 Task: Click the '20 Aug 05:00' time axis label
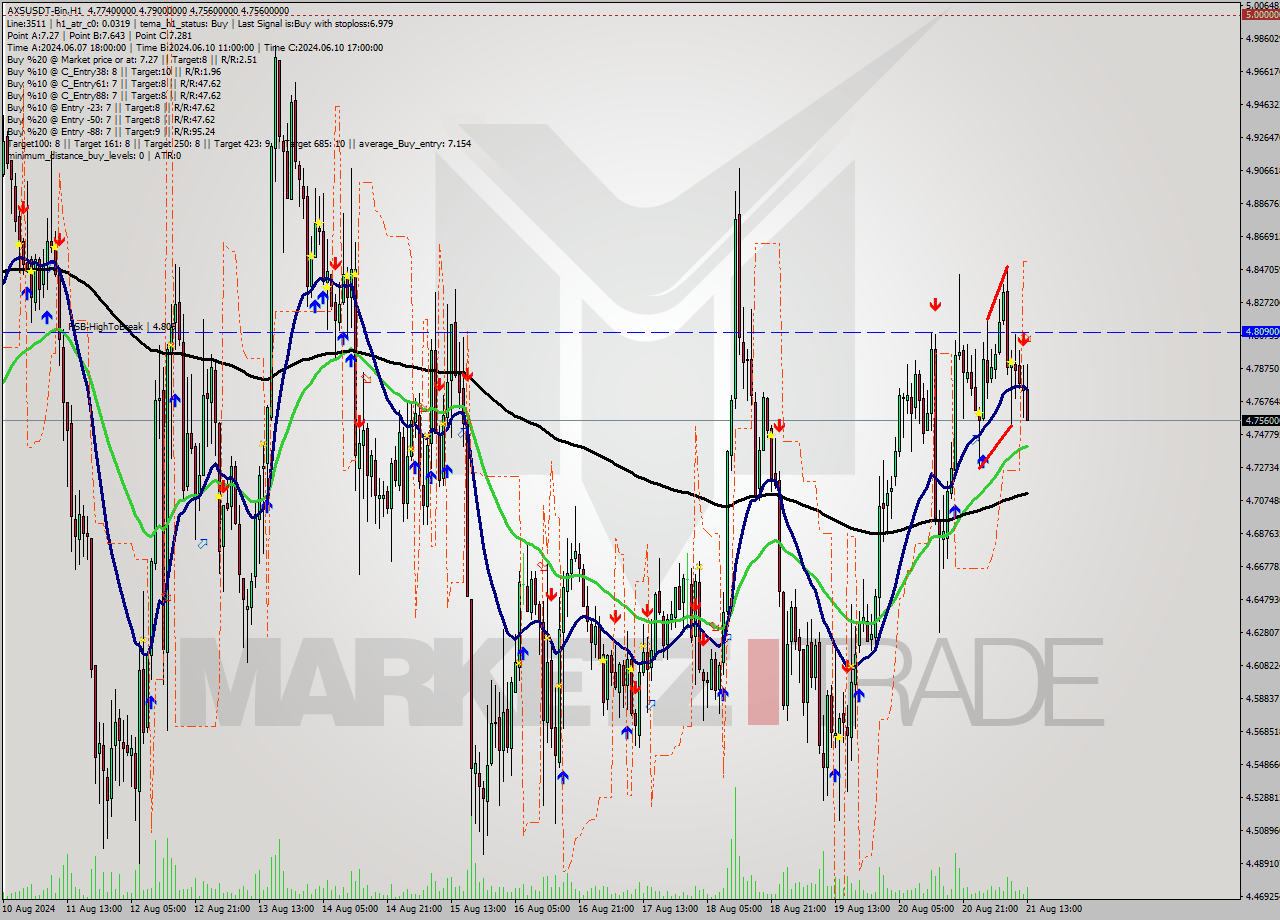pyautogui.click(x=926, y=909)
